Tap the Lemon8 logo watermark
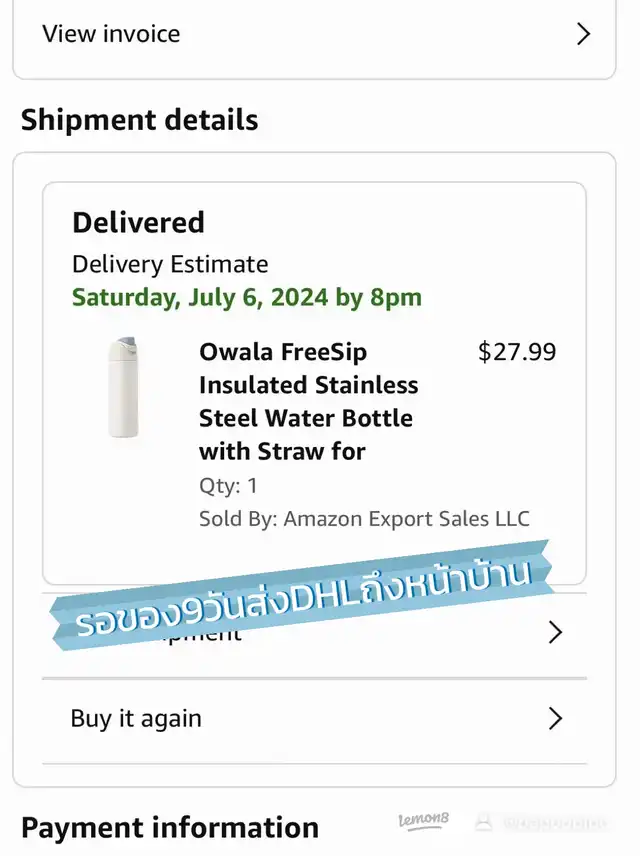 click(x=424, y=821)
